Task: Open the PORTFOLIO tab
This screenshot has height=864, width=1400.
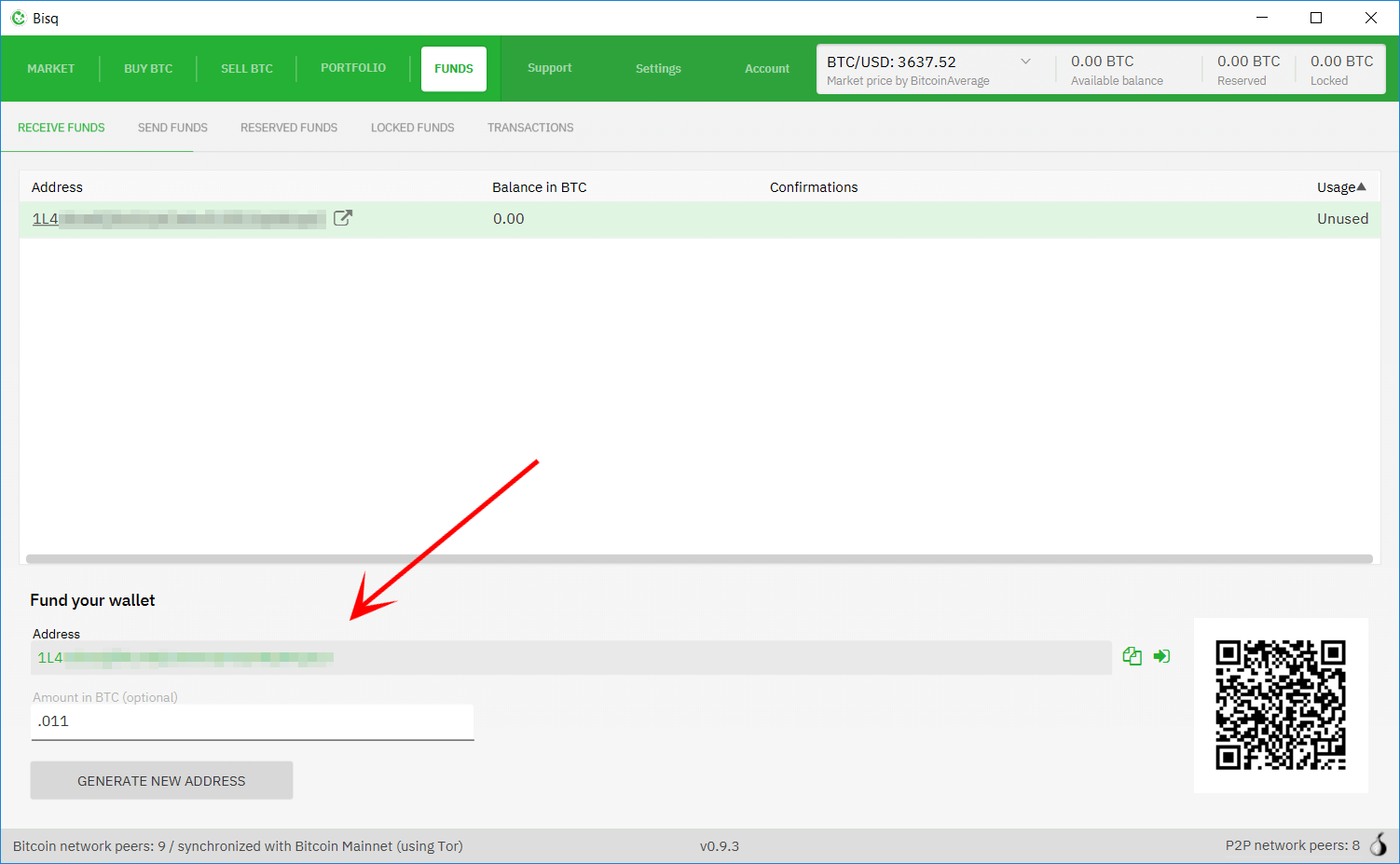Action: tap(353, 68)
